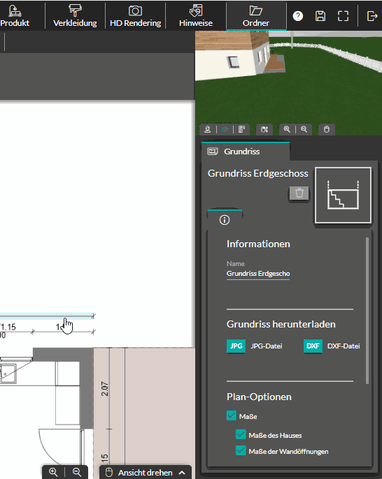The width and height of the screenshot is (382, 479).
Task: Open the Verkleidung paint roller menu
Action: coord(75,16)
